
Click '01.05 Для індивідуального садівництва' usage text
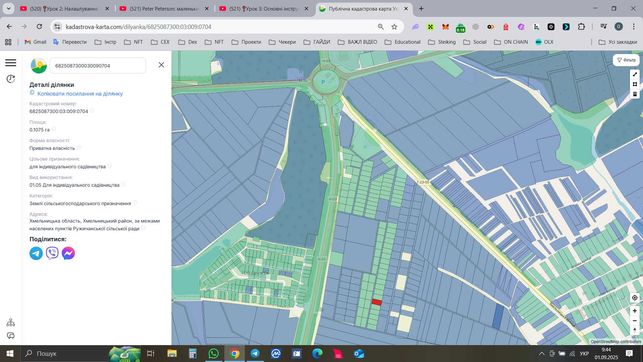[x=74, y=185]
